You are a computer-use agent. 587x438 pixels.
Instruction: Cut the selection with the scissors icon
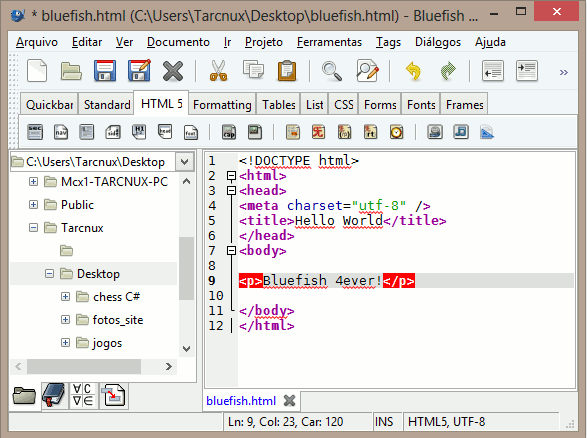click(218, 71)
